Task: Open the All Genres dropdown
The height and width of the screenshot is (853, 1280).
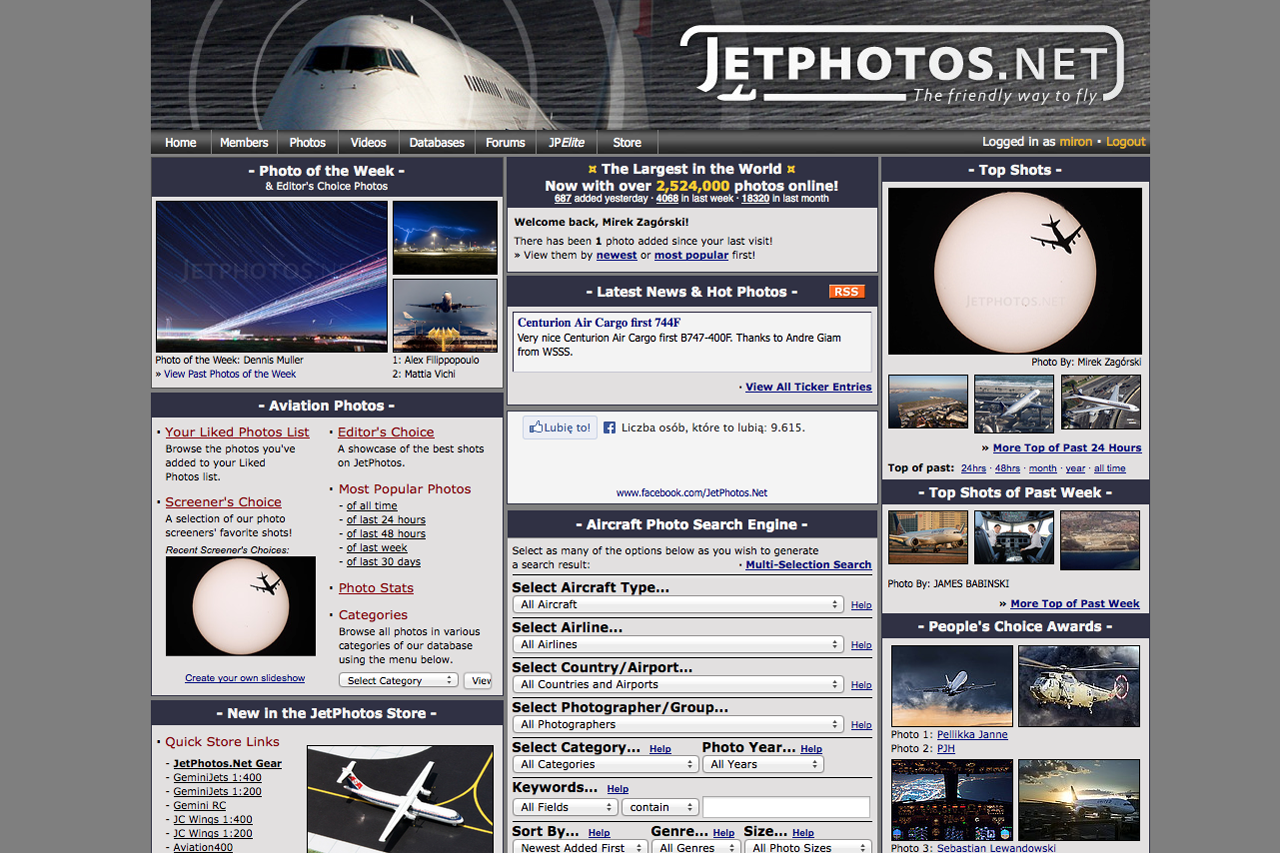Action: tap(696, 847)
